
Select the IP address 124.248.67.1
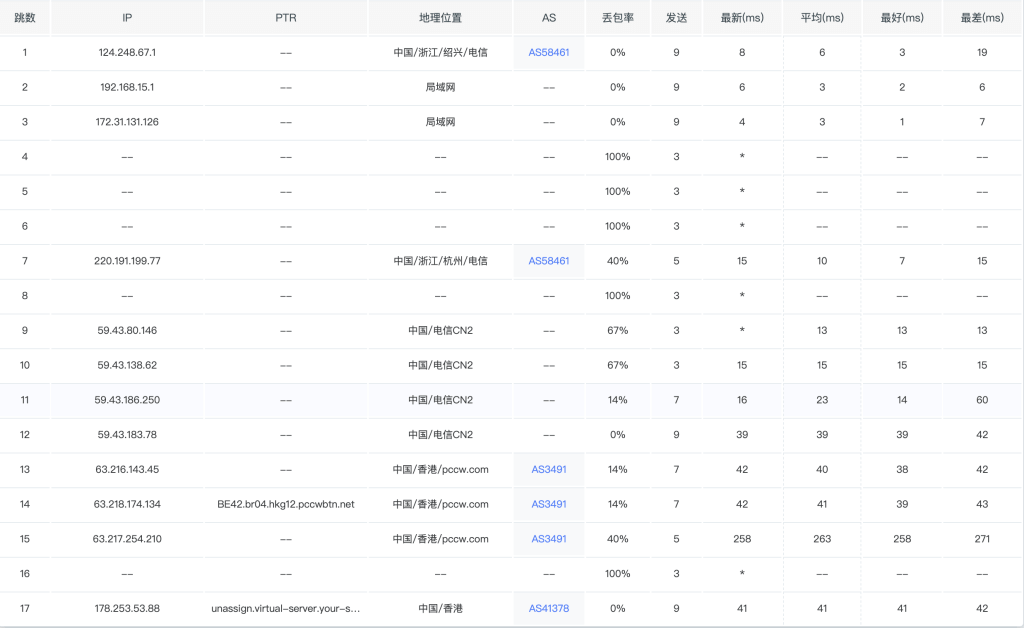(126, 52)
